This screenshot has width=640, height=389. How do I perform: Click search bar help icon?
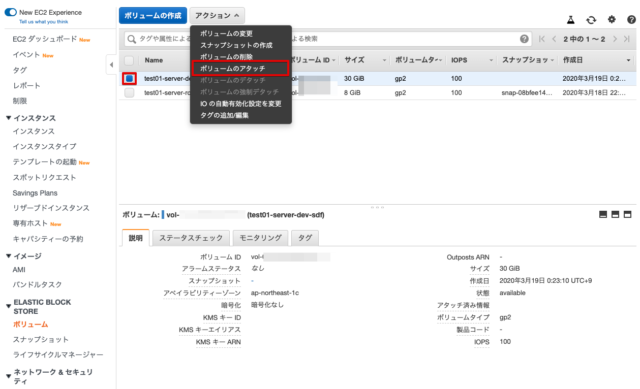tap(524, 39)
